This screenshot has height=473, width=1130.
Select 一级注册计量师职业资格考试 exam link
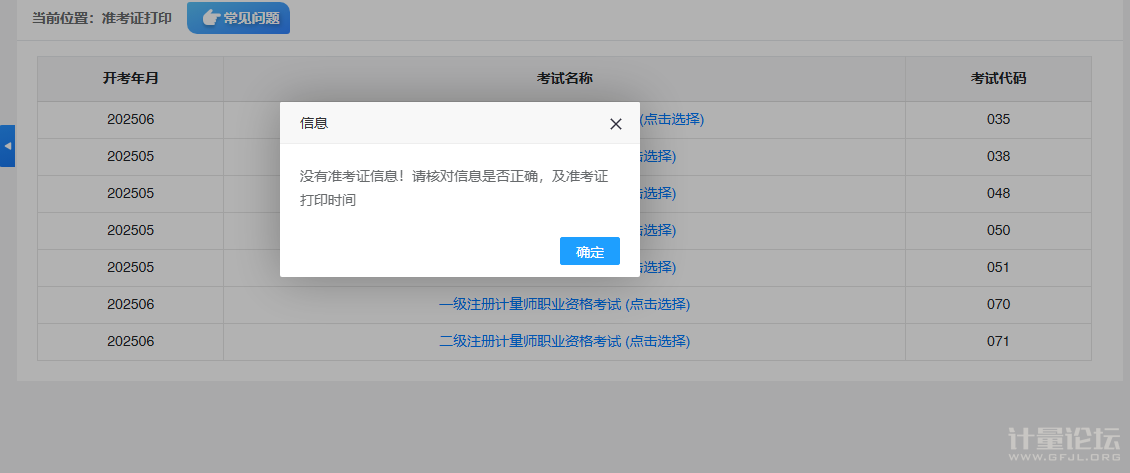(x=564, y=304)
